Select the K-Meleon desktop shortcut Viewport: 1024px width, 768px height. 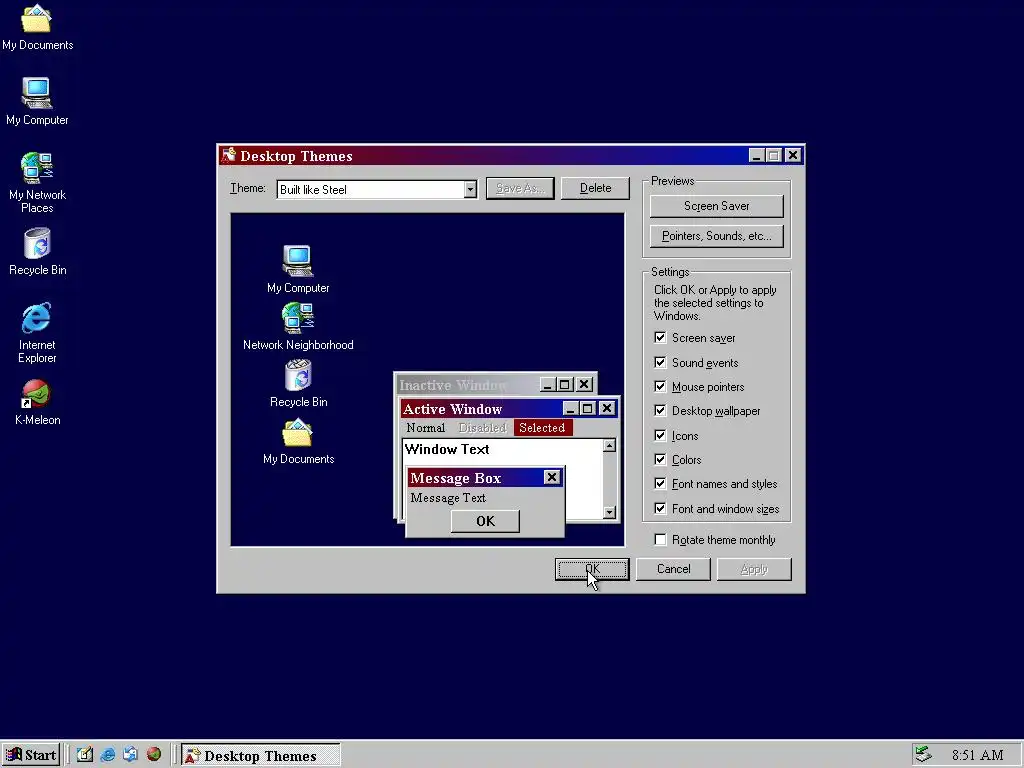(x=37, y=402)
